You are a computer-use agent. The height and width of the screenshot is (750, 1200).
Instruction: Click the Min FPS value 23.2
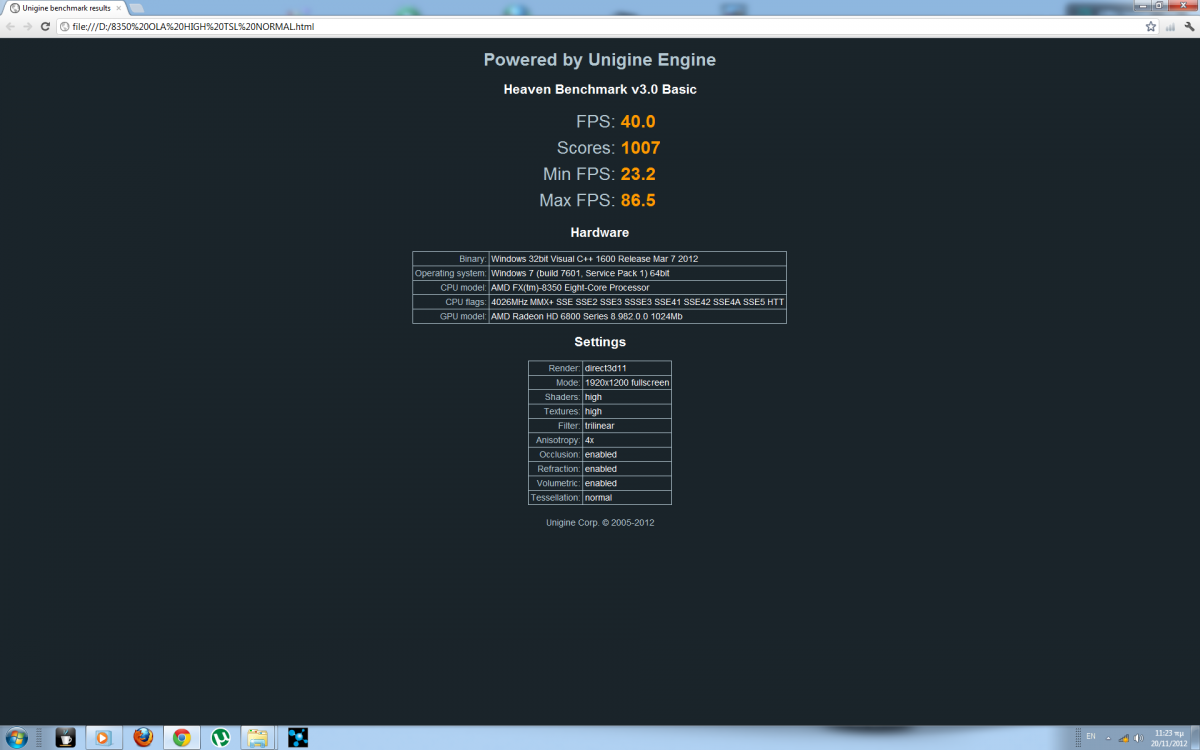coord(638,174)
